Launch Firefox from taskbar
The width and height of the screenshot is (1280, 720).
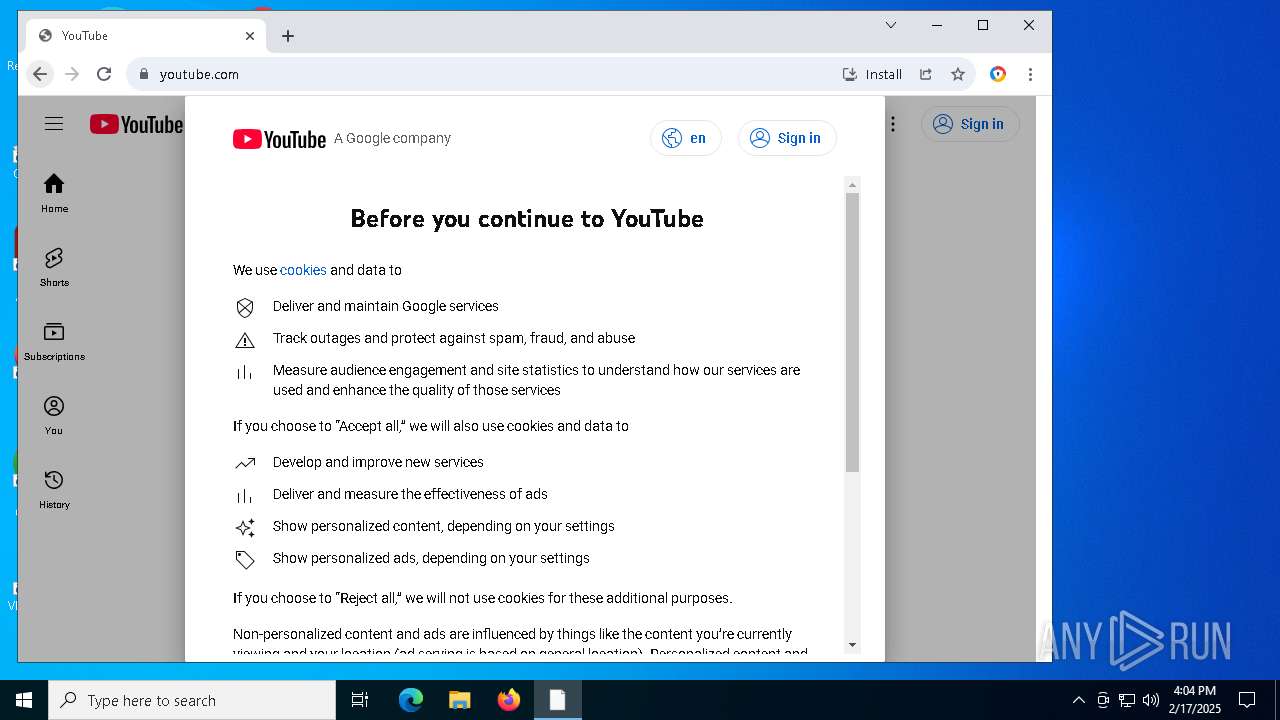(x=509, y=700)
